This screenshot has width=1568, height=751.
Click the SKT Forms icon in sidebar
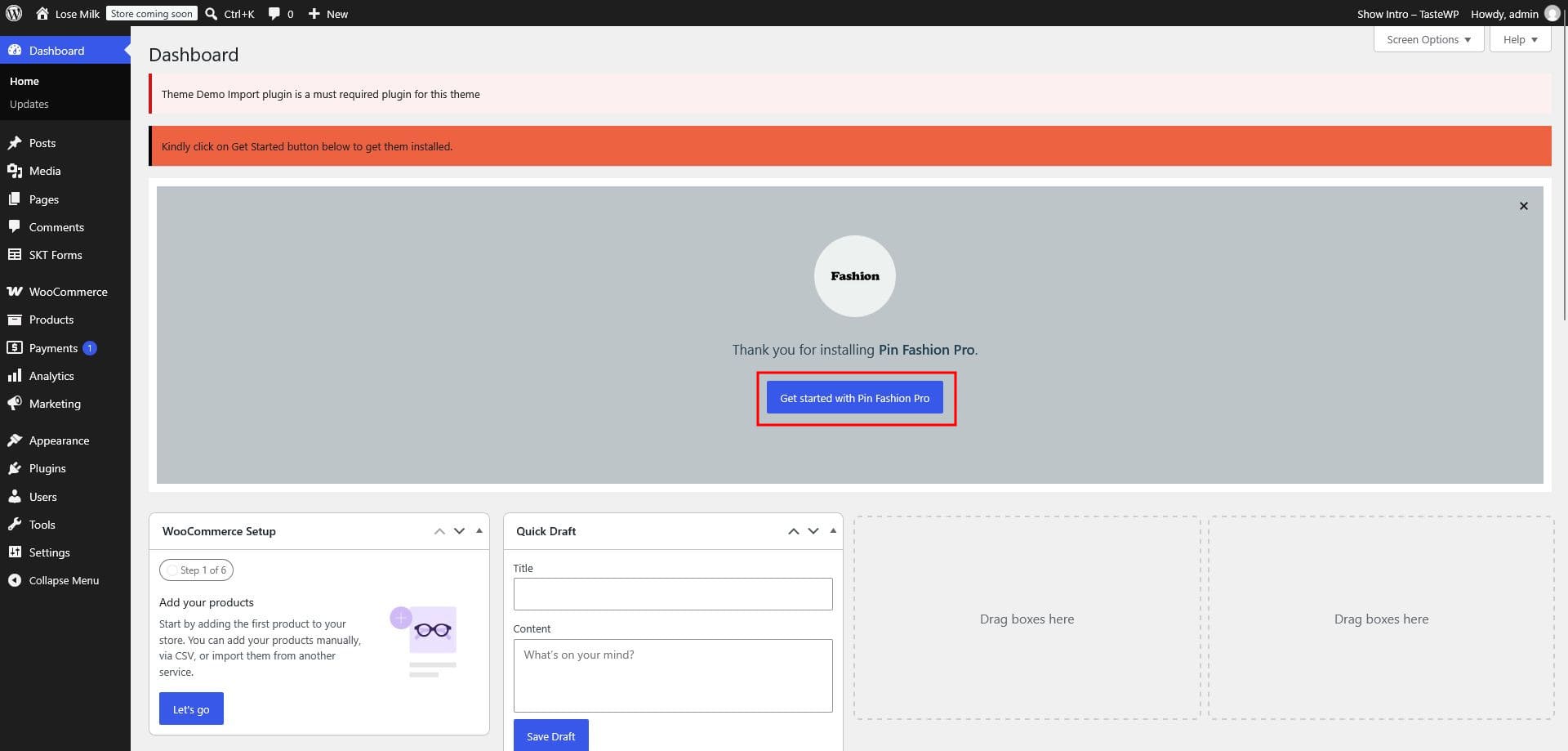tap(15, 255)
